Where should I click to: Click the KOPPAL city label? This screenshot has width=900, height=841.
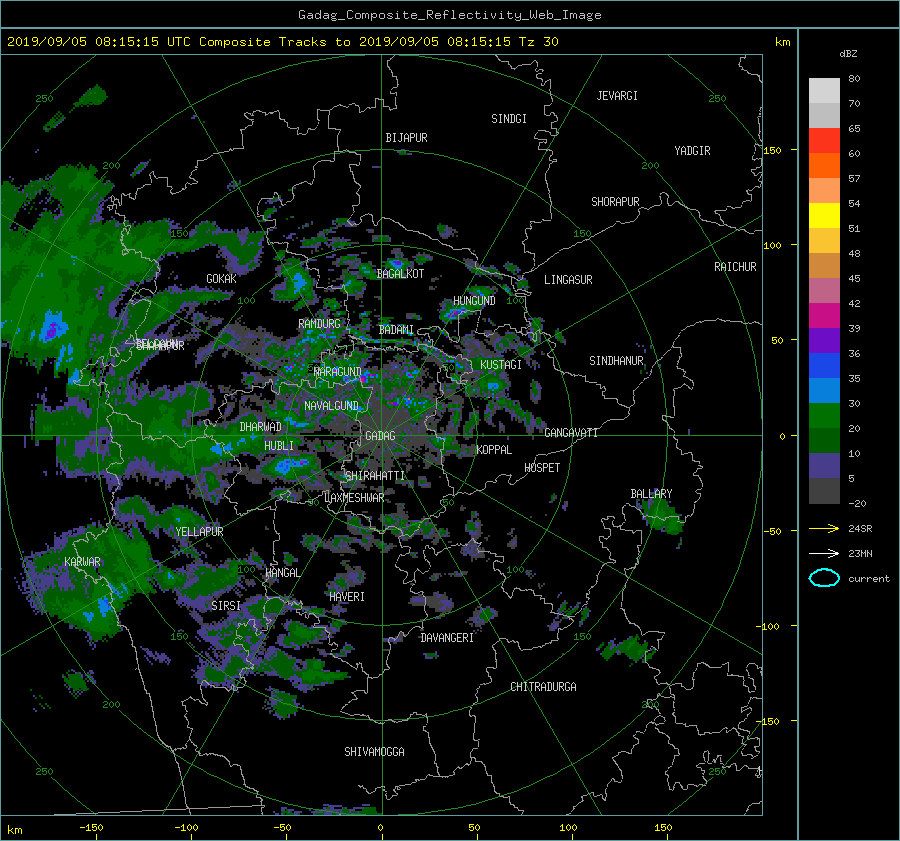pyautogui.click(x=494, y=450)
